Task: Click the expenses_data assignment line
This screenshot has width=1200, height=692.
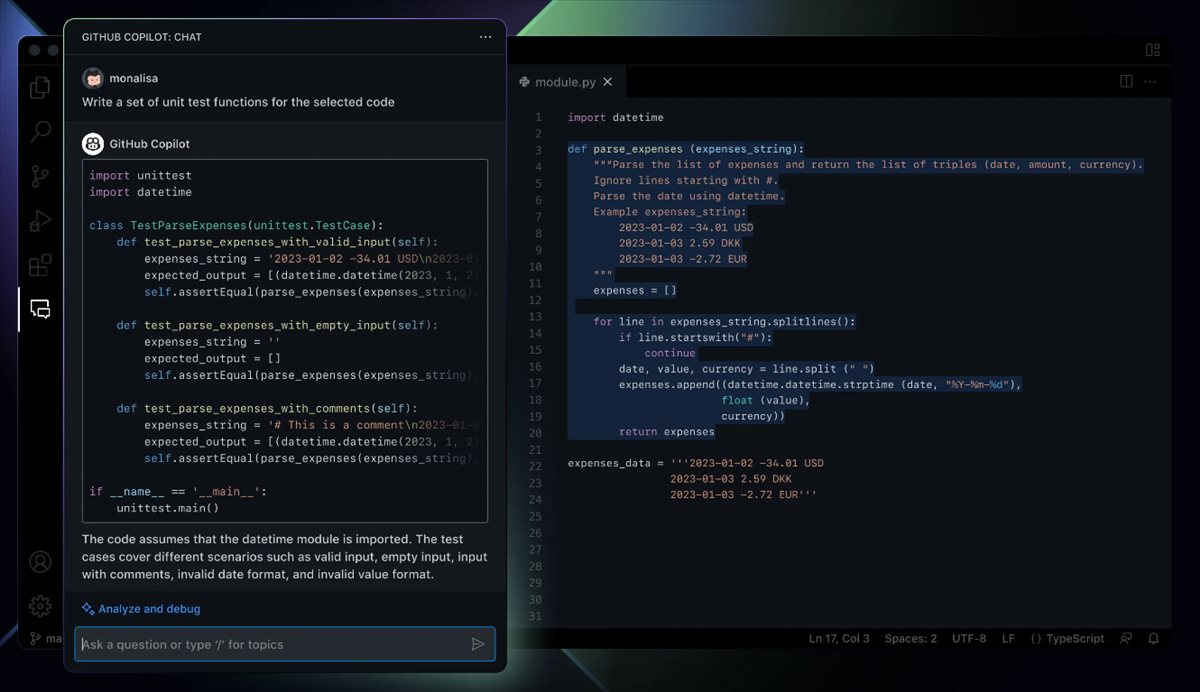Action: pos(696,463)
